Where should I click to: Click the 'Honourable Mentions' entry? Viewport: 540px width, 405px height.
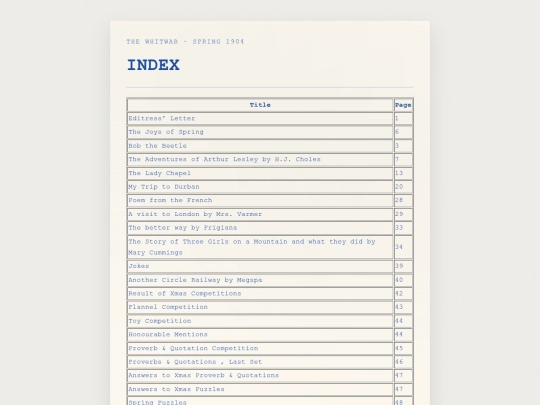point(260,335)
